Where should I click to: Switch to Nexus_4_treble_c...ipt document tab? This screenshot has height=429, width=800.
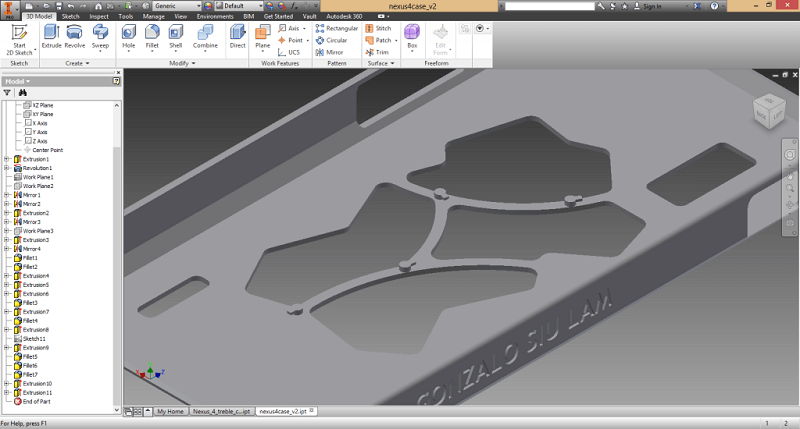click(221, 411)
